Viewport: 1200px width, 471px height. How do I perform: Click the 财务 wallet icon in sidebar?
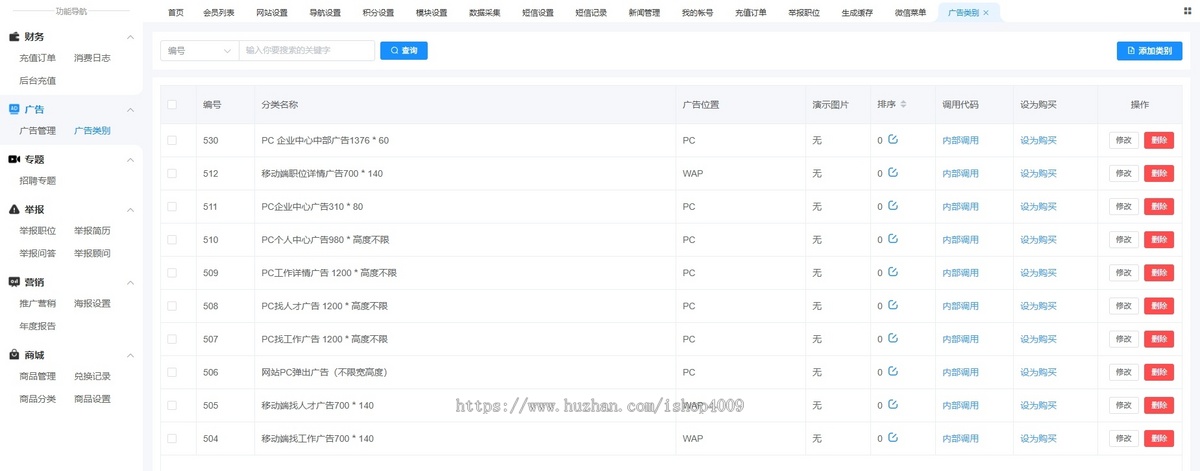(14, 36)
